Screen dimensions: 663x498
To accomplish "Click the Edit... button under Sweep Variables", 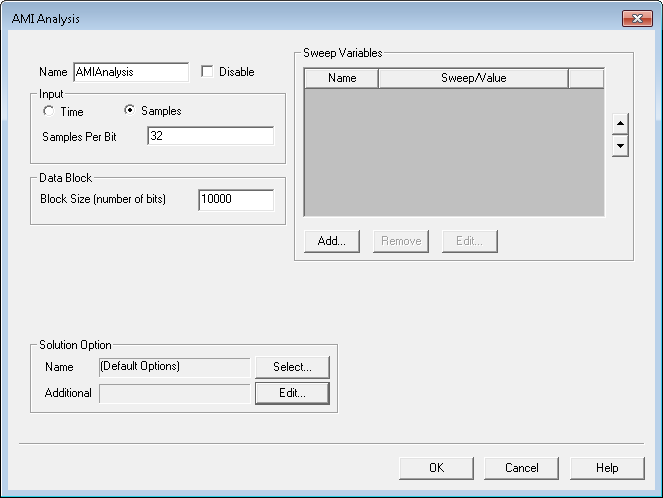I will click(469, 241).
